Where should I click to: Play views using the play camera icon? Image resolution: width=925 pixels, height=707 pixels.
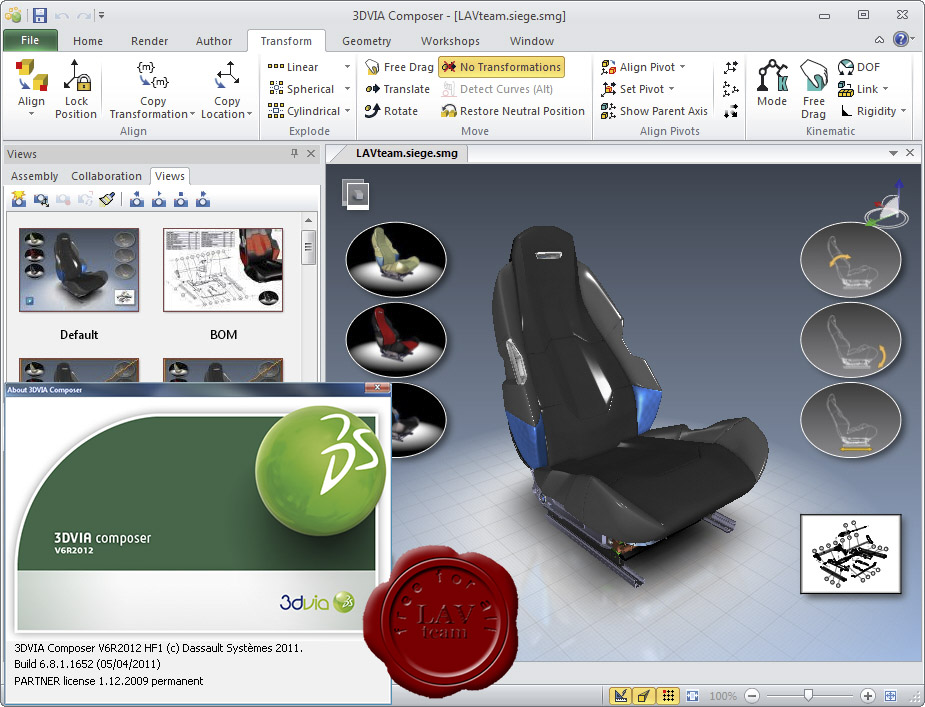click(x=159, y=199)
